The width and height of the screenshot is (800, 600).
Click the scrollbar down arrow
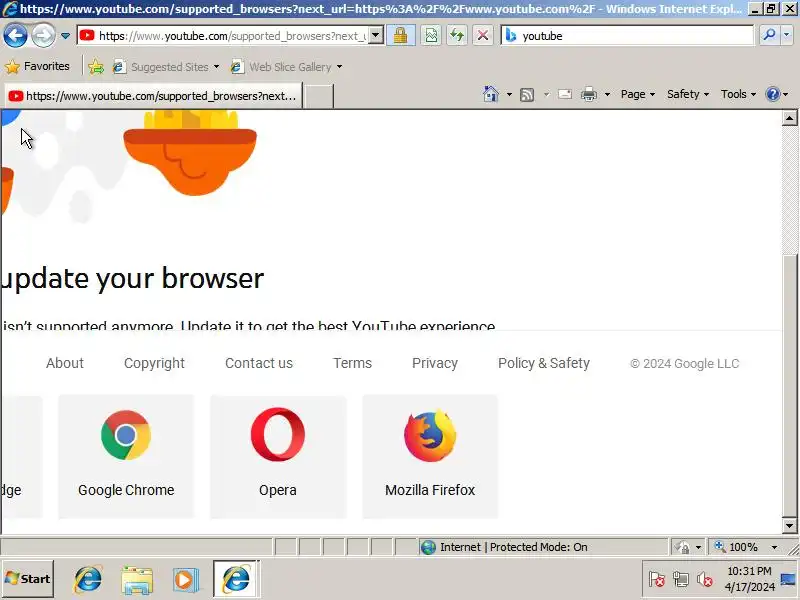[789, 526]
